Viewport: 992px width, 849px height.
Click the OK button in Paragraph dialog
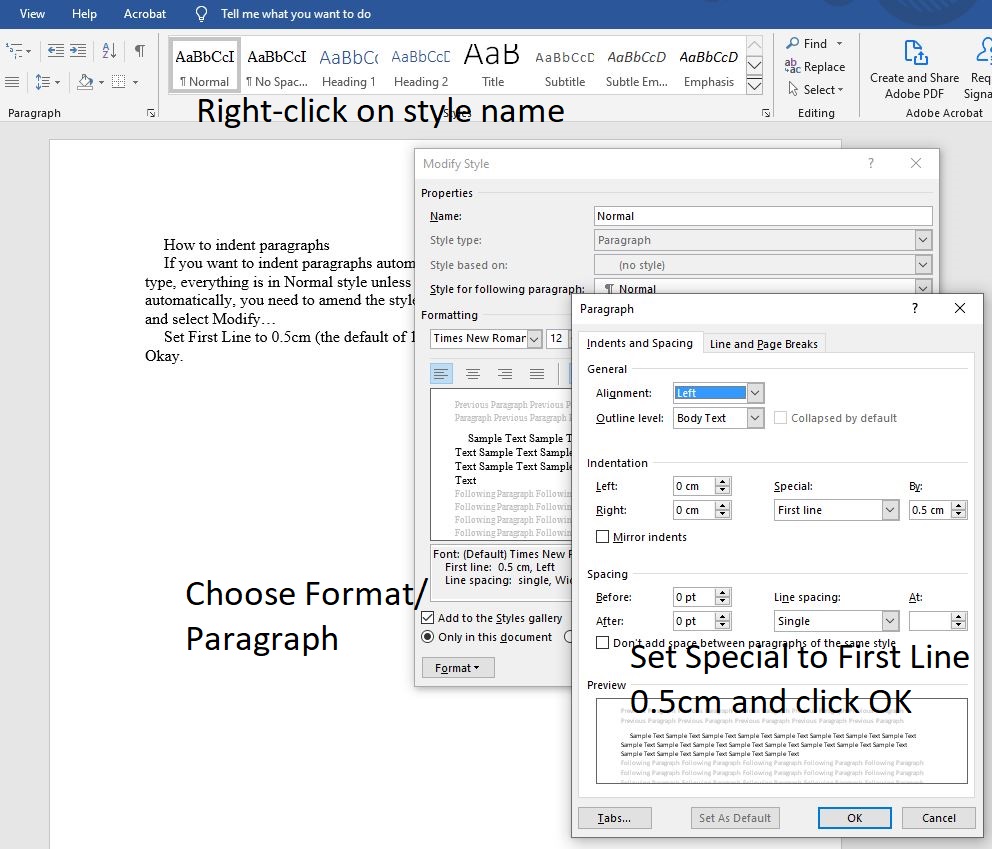pyautogui.click(x=854, y=818)
